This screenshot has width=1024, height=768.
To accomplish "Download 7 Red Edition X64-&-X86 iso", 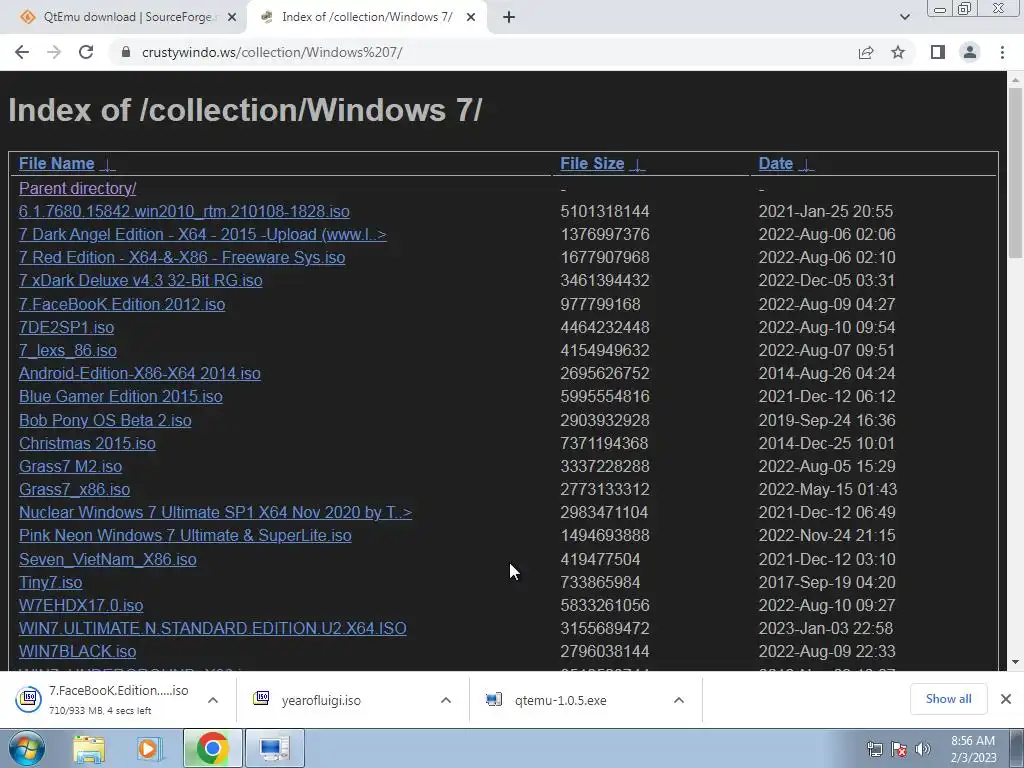I will tap(182, 257).
